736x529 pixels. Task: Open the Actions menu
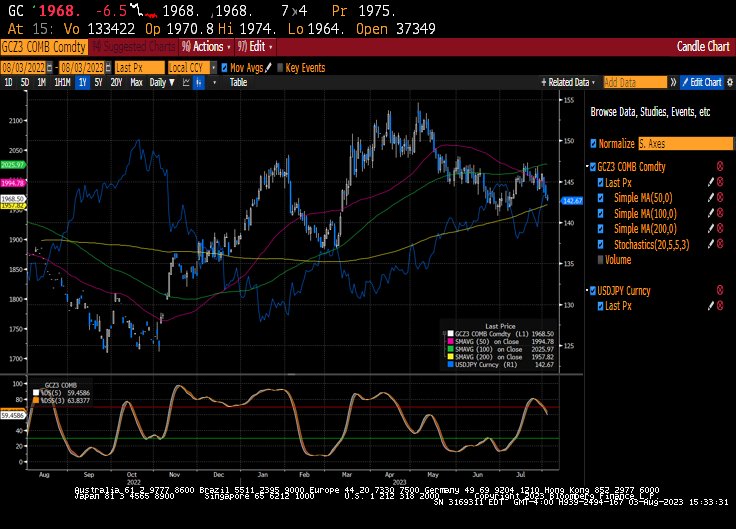click(x=207, y=46)
